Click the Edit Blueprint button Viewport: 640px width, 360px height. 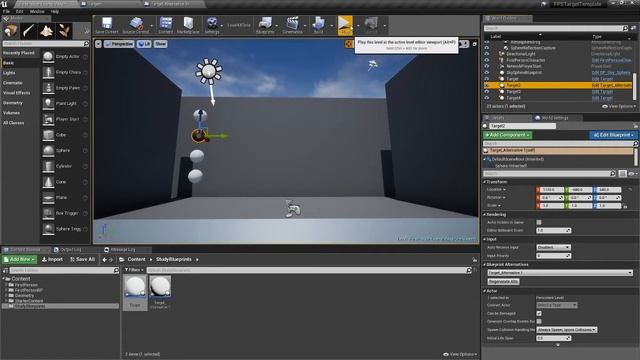(613, 135)
